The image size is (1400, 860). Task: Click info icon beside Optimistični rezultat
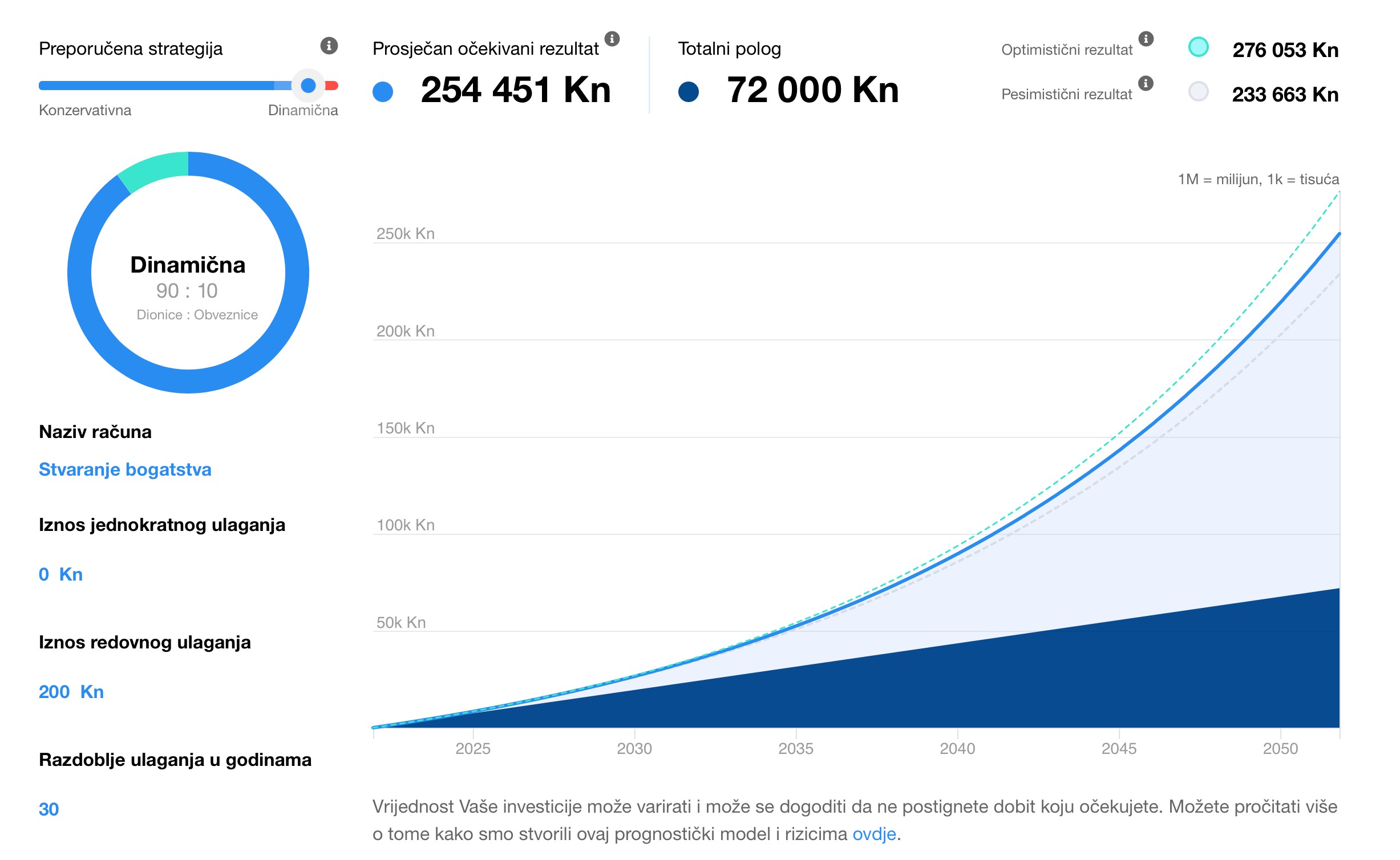click(1146, 39)
